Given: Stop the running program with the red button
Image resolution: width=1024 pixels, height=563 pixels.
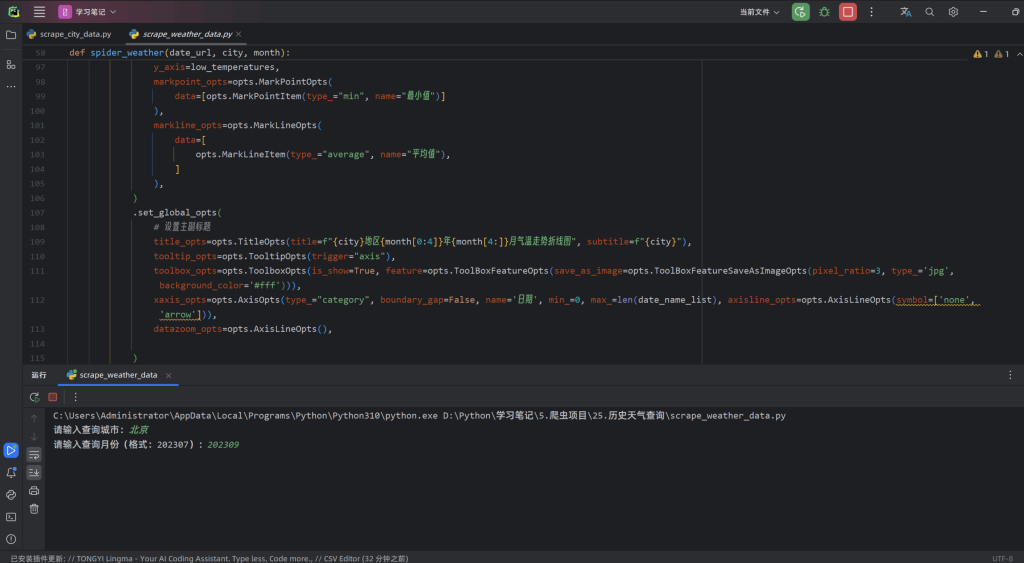Looking at the screenshot, I should 848,12.
